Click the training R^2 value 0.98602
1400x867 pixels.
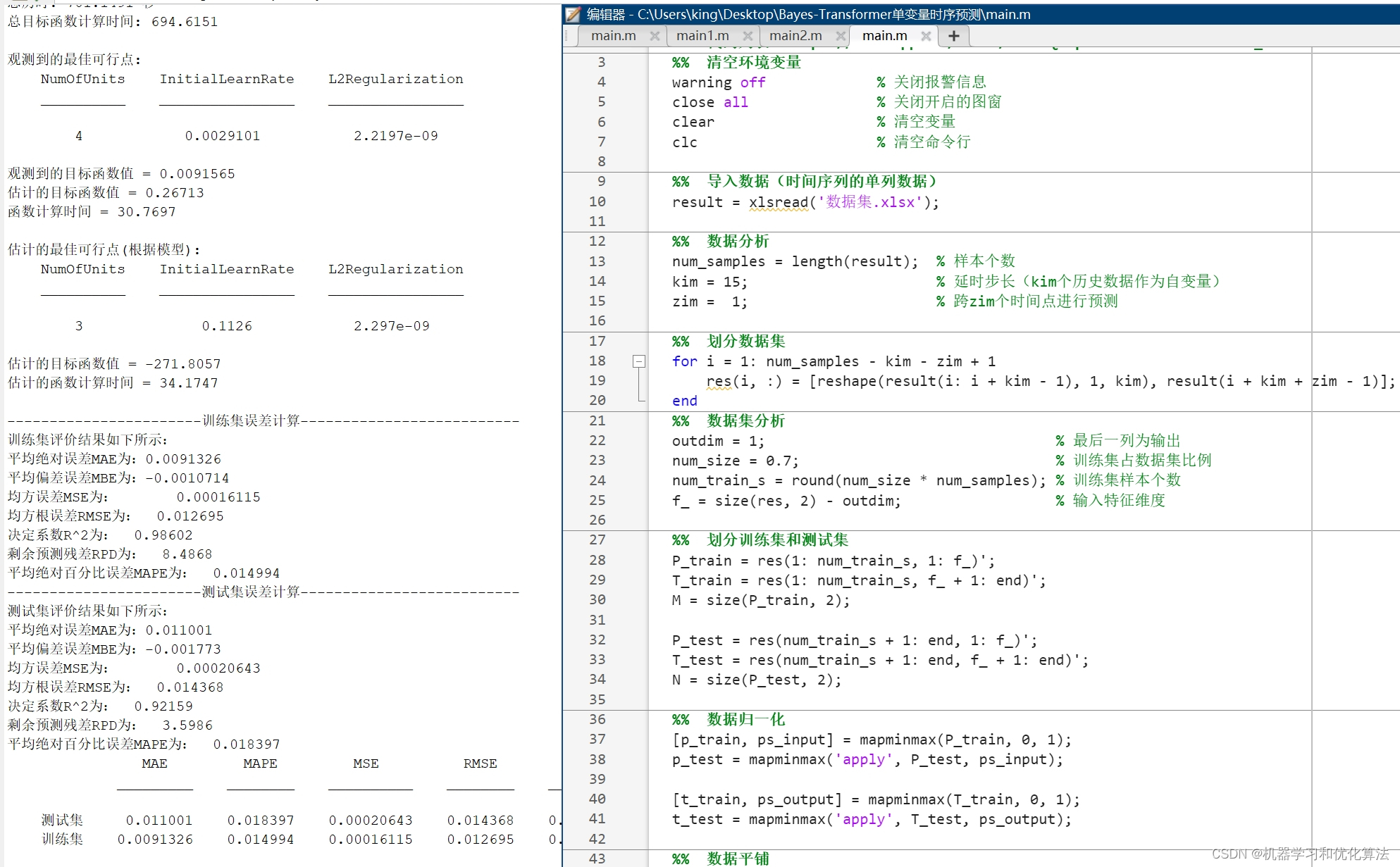click(163, 535)
